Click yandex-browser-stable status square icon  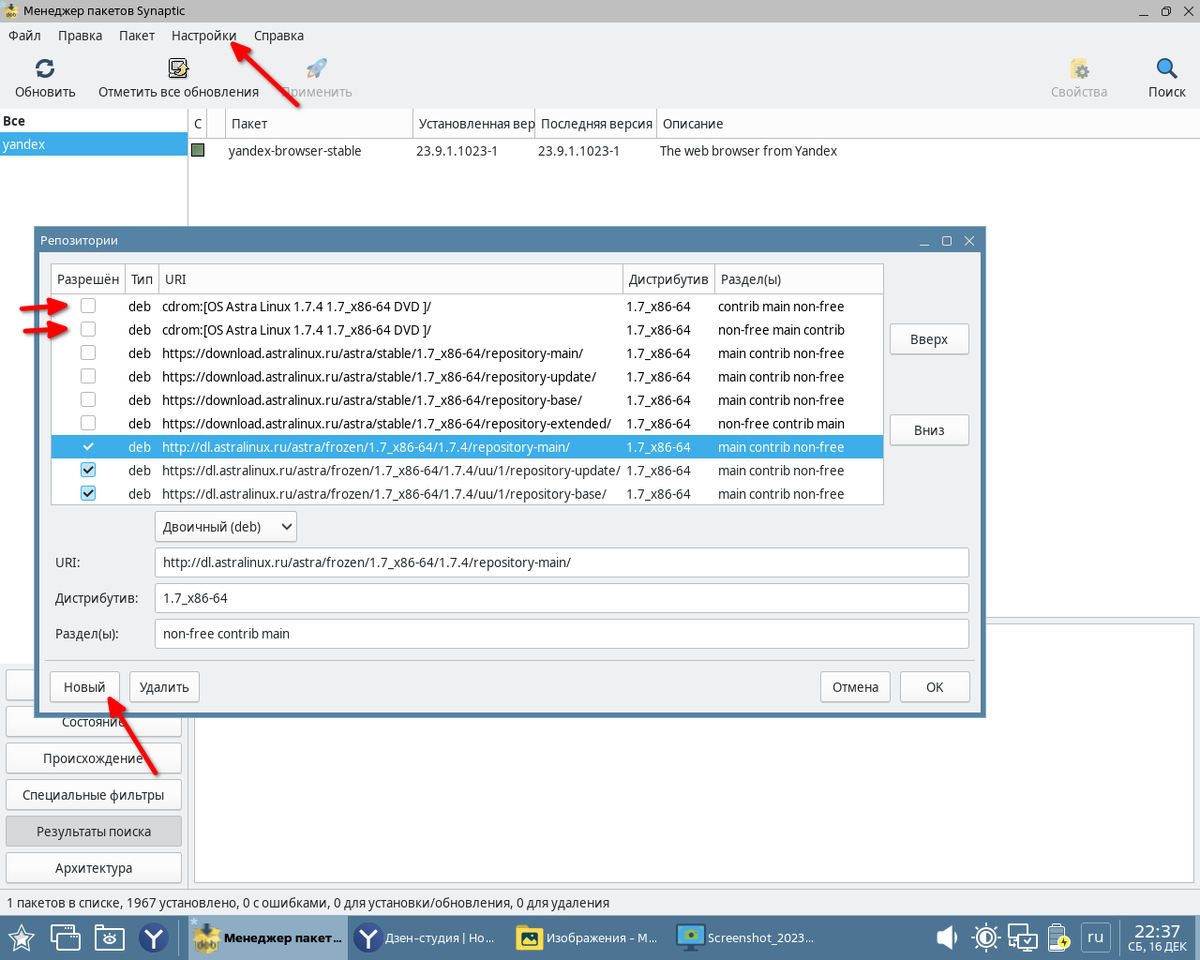coord(198,151)
